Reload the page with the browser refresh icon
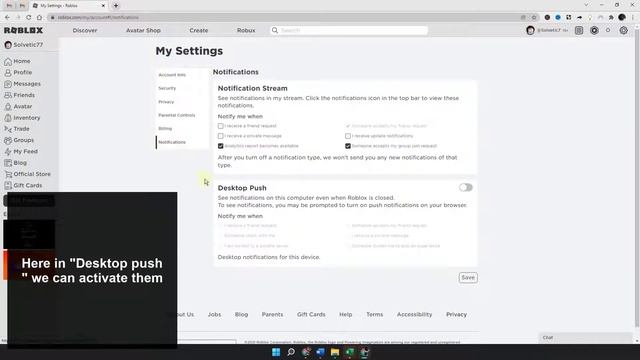This screenshot has height=360, width=640. pyautogui.click(x=29, y=18)
